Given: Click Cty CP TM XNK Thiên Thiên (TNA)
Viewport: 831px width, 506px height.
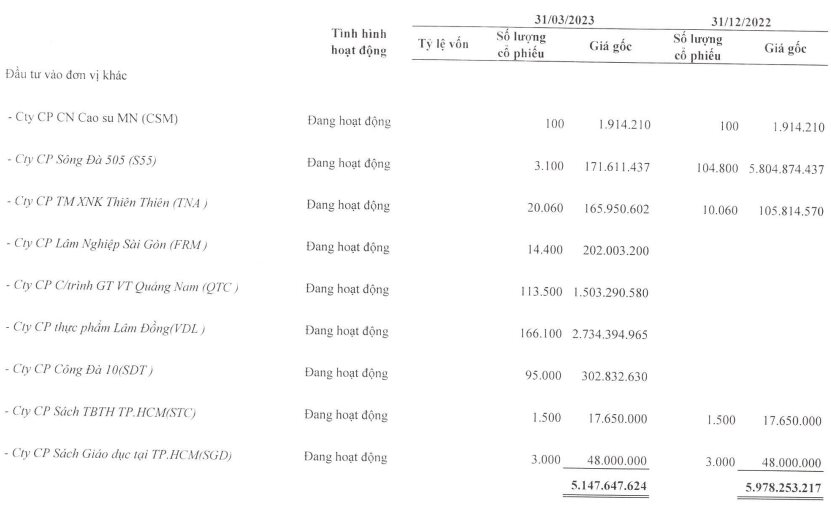Looking at the screenshot, I should (x=107, y=202).
